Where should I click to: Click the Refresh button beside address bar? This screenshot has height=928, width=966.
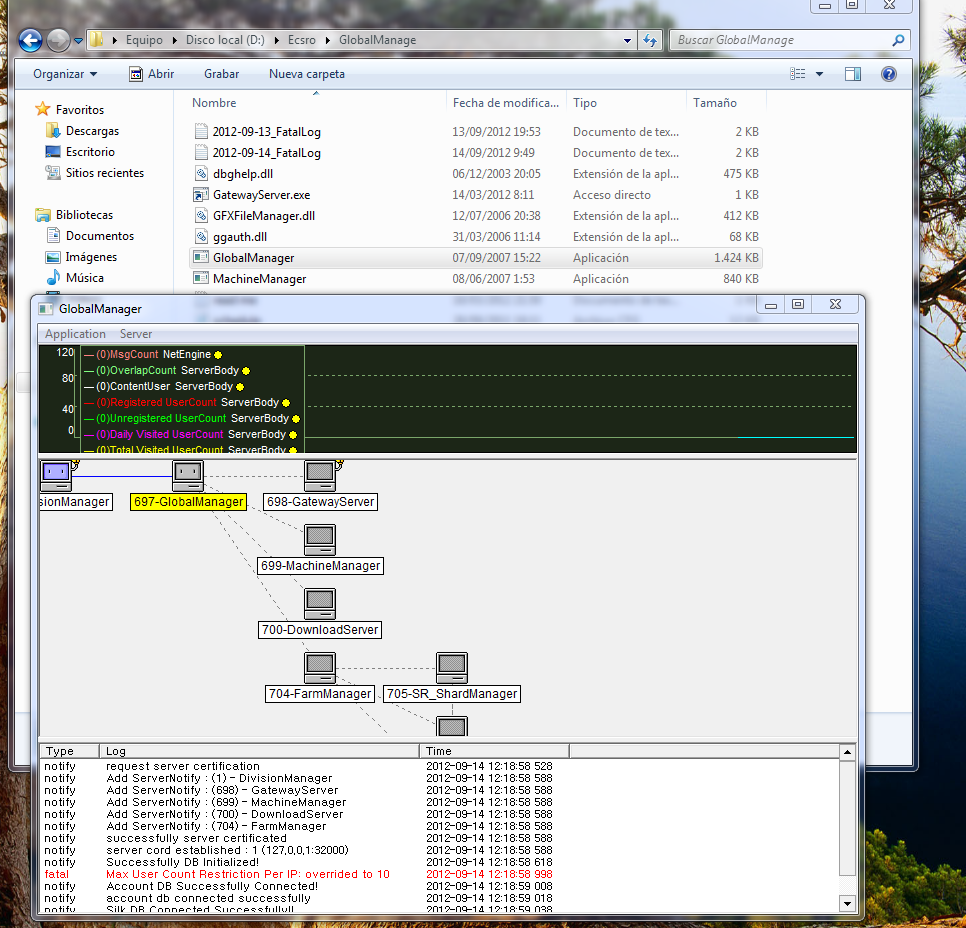coord(650,41)
